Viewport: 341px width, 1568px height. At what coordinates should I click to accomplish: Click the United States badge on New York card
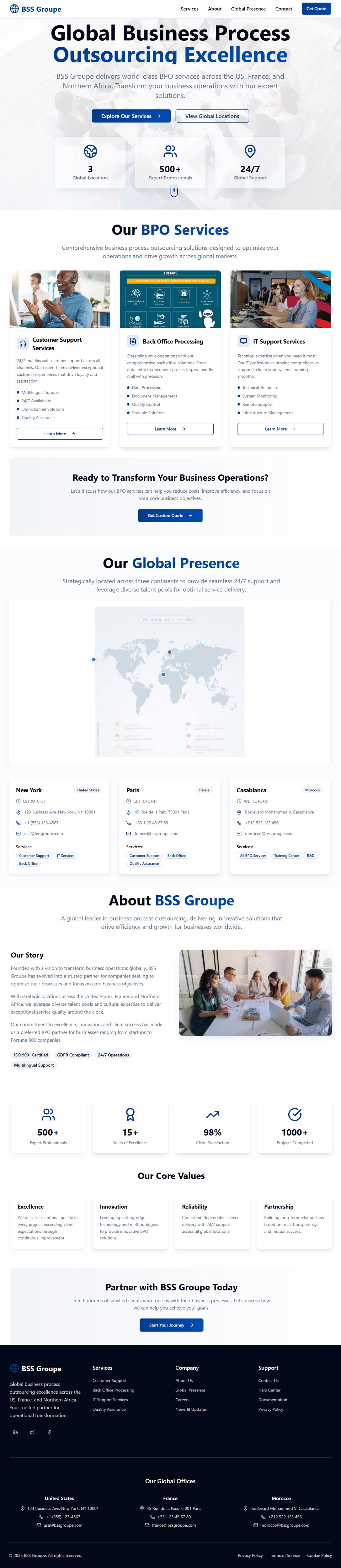(88, 790)
